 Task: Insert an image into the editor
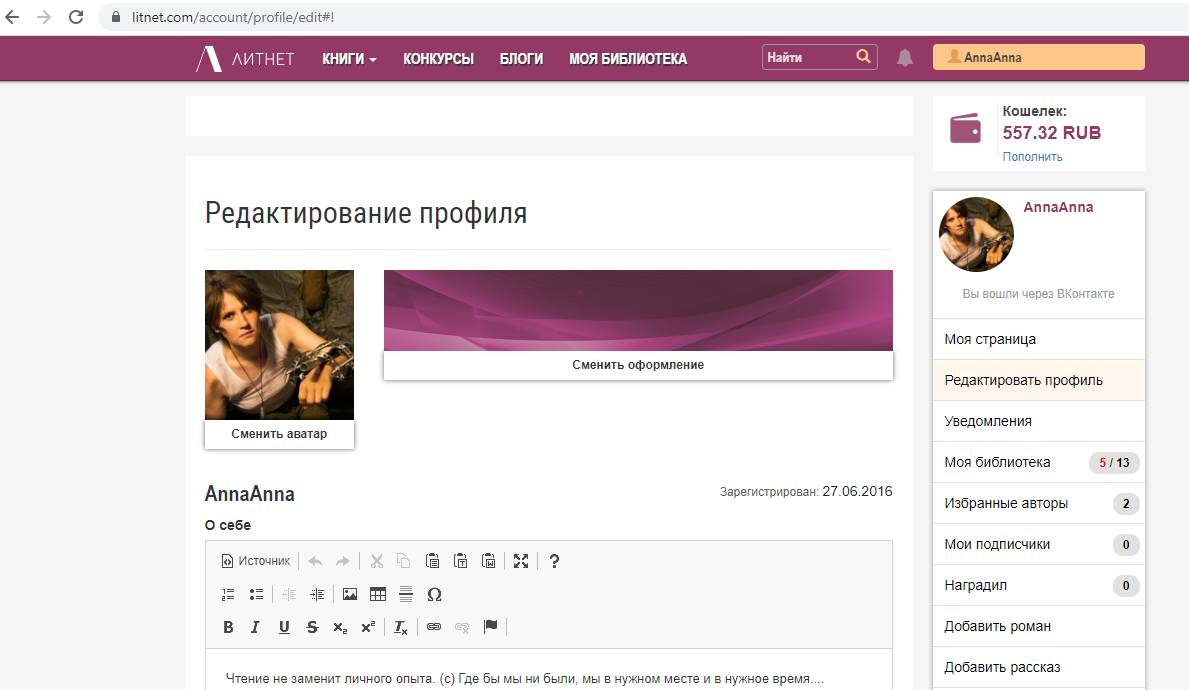click(x=349, y=594)
